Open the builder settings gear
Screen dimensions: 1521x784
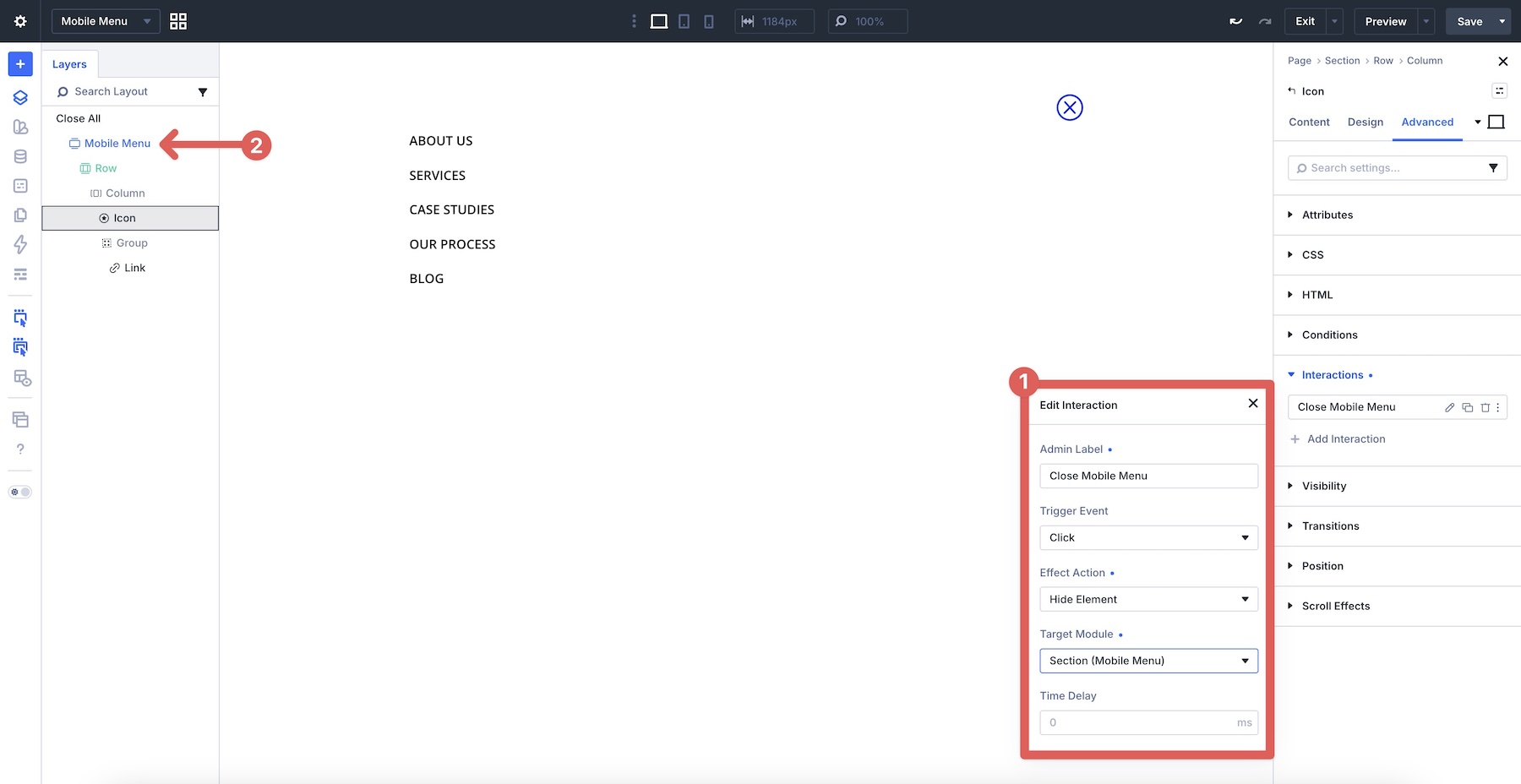coord(20,21)
